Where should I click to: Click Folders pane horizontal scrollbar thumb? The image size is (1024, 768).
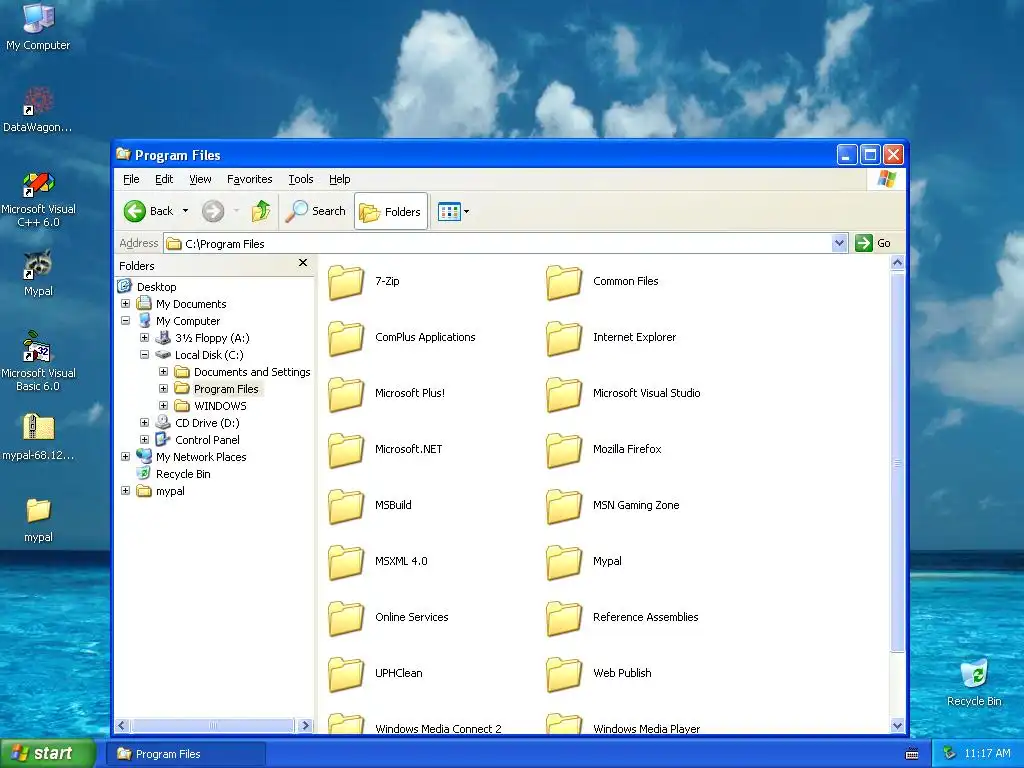point(213,726)
